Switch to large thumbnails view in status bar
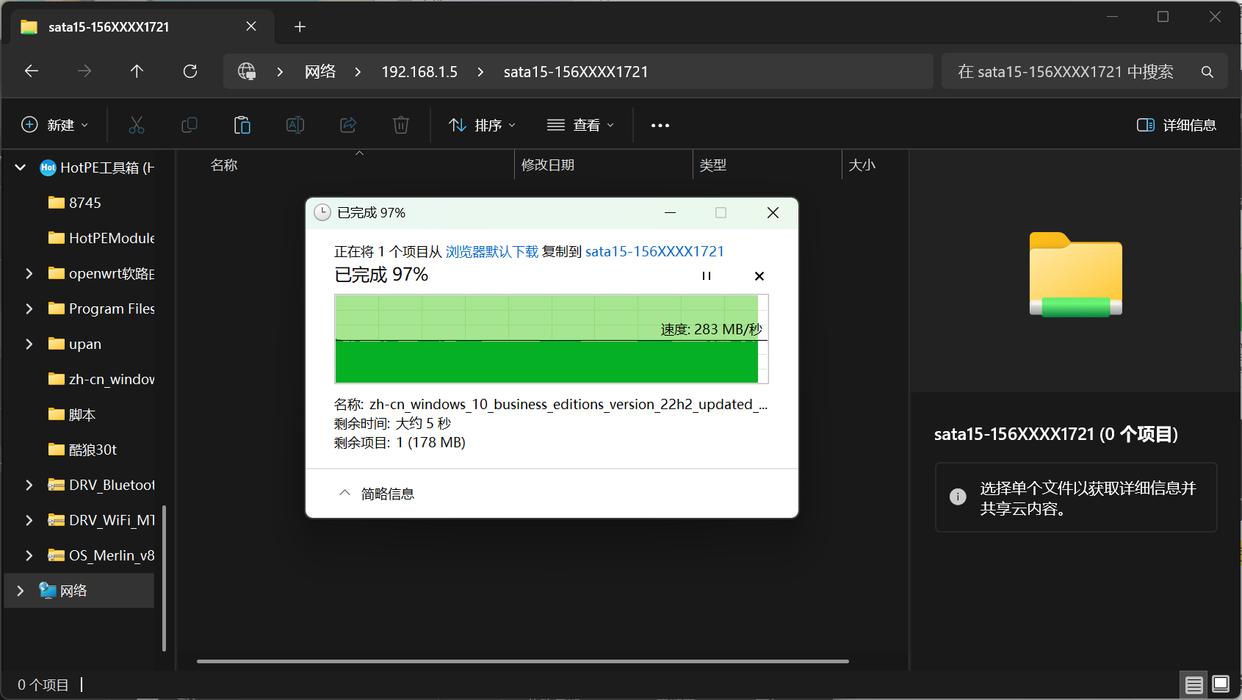The width and height of the screenshot is (1242, 700). point(1220,685)
